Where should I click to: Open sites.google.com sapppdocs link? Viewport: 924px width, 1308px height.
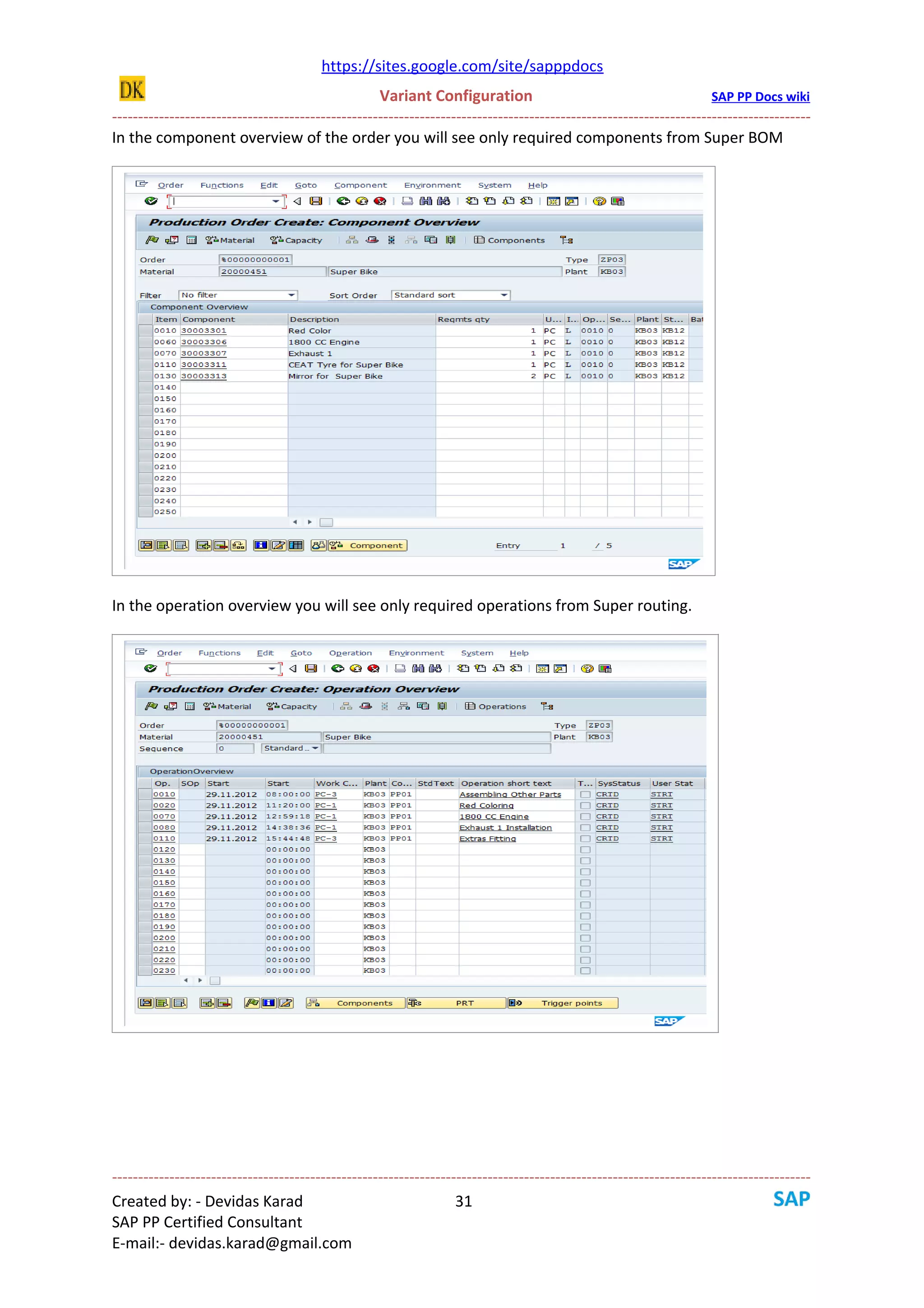coord(462,66)
